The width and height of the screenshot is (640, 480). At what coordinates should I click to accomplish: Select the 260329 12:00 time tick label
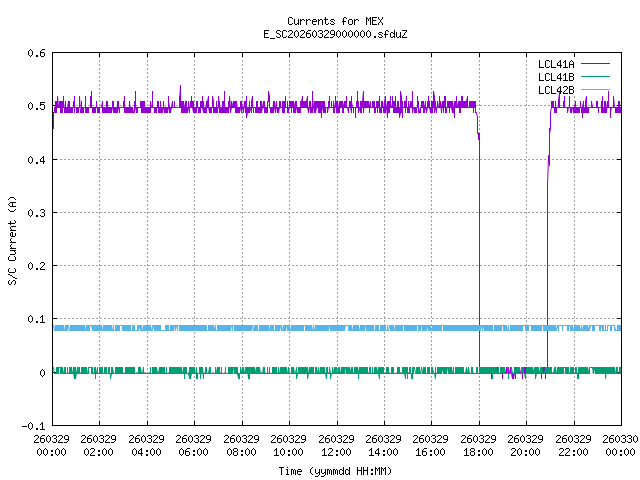click(x=336, y=445)
